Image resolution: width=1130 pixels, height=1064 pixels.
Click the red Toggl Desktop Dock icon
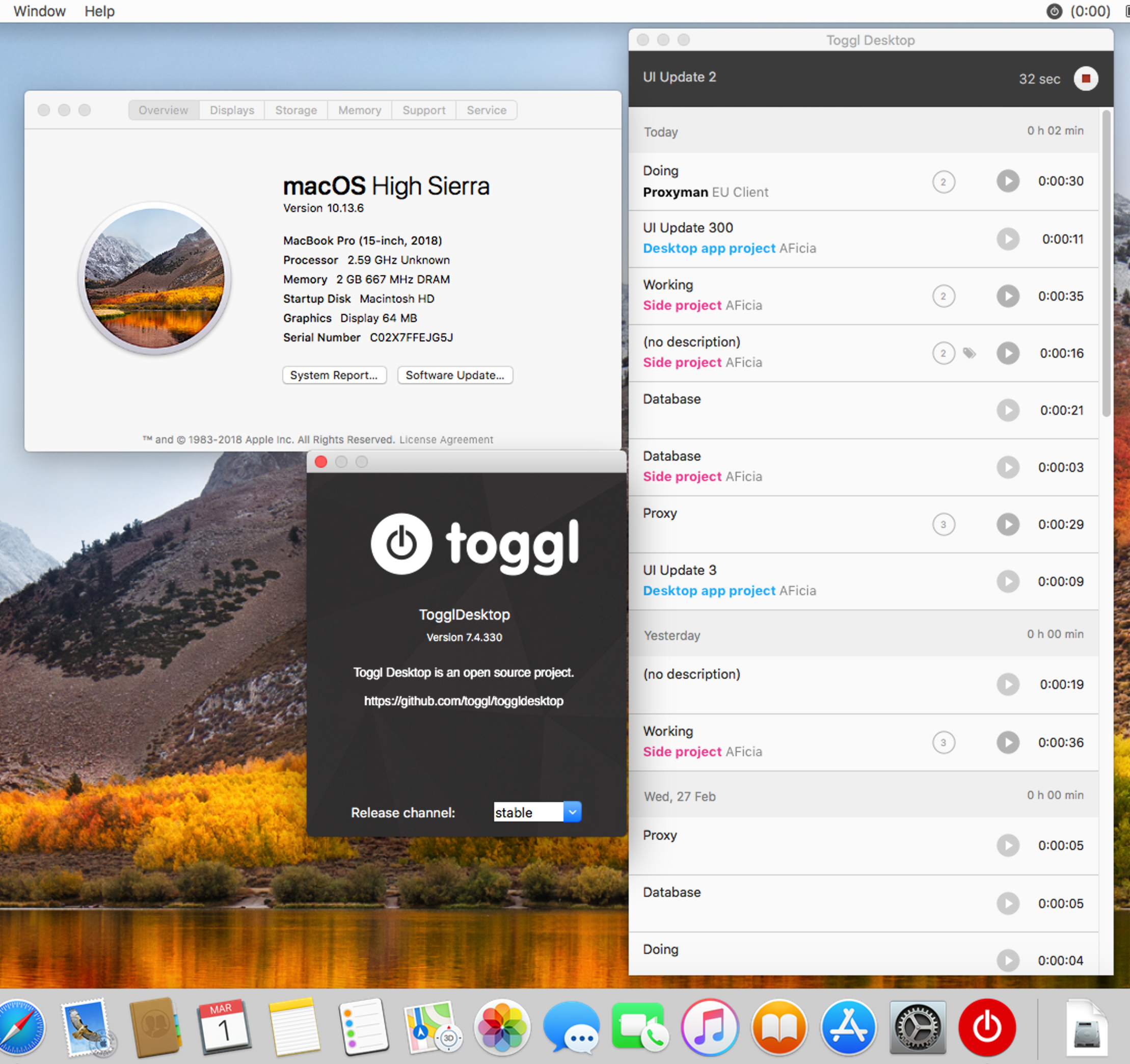987,1028
